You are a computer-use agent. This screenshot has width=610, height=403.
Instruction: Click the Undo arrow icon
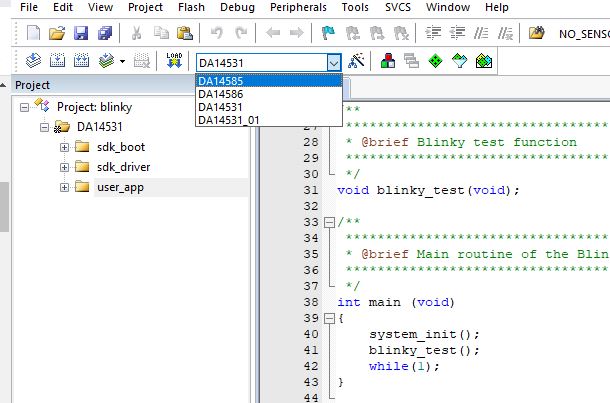tap(217, 33)
